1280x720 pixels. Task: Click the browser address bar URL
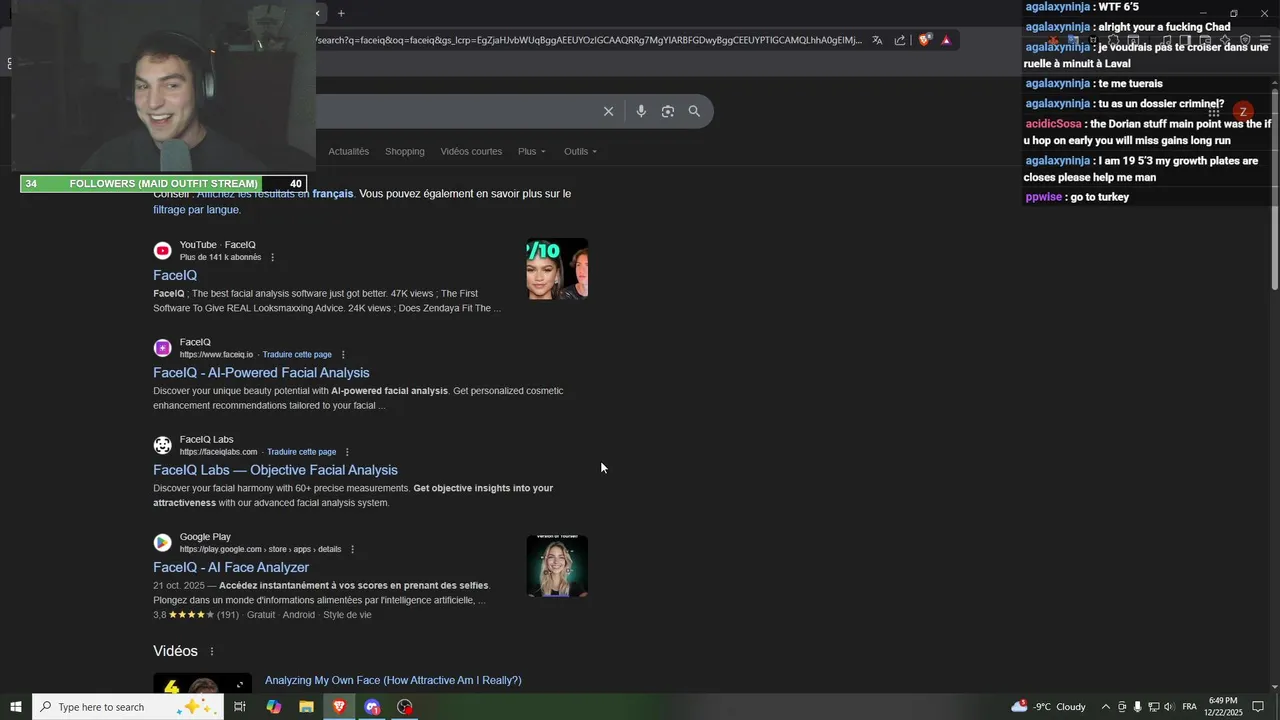588,40
